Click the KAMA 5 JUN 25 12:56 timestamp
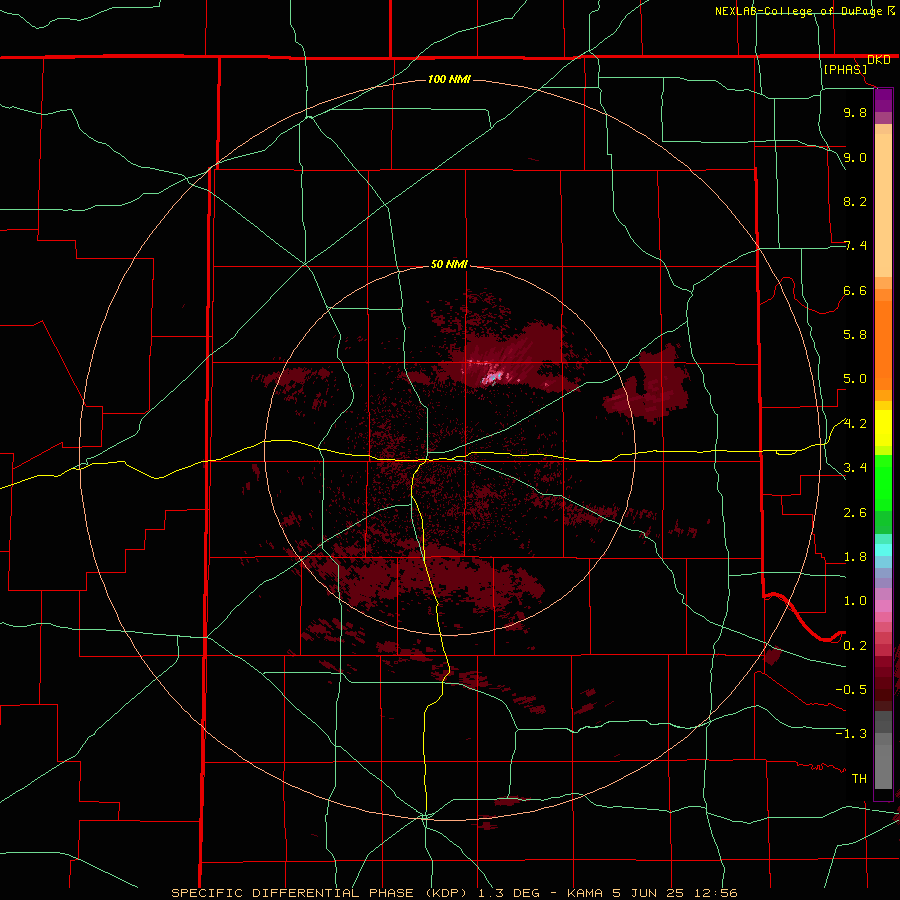 pos(652,893)
